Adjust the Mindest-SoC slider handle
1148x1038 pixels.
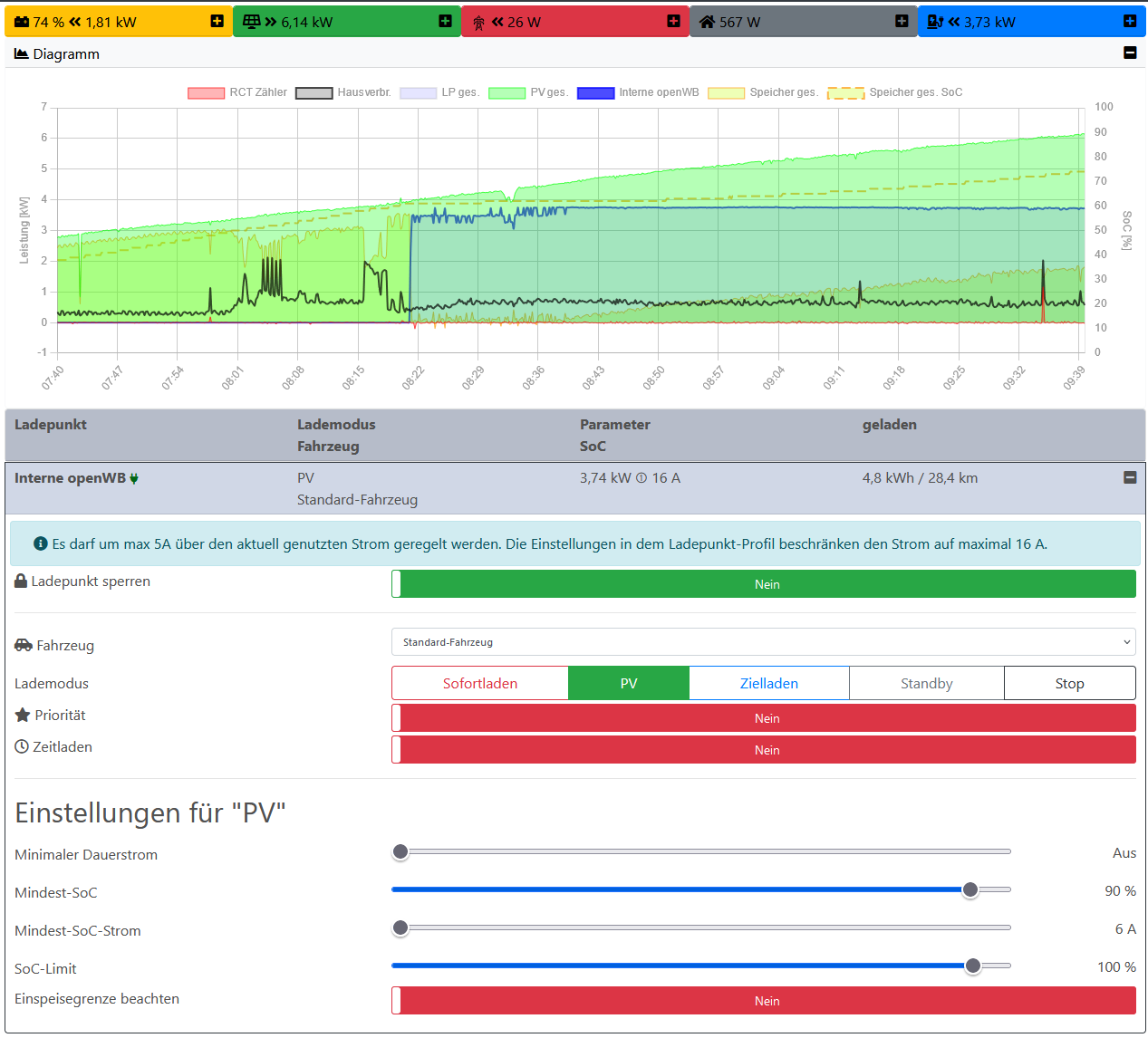pos(970,889)
